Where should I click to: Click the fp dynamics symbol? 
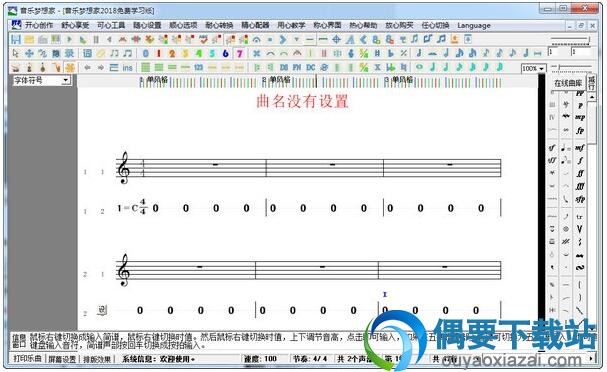(x=580, y=130)
